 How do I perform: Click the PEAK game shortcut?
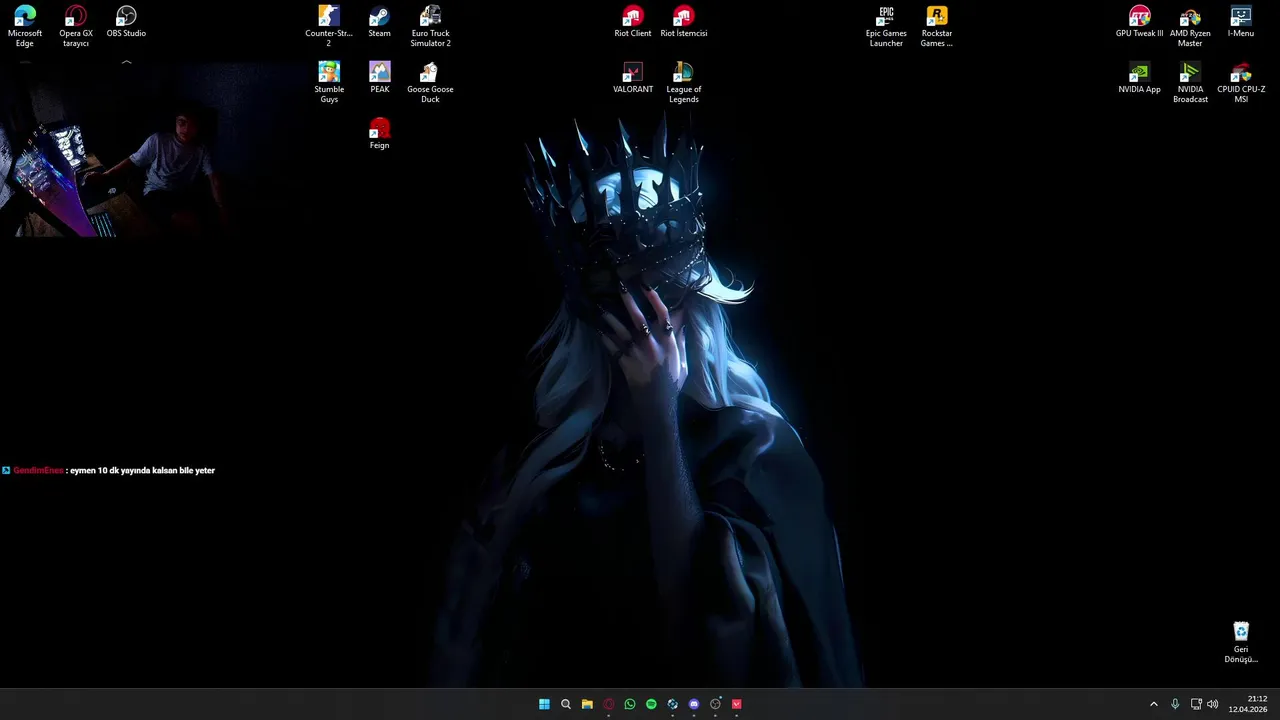(379, 78)
